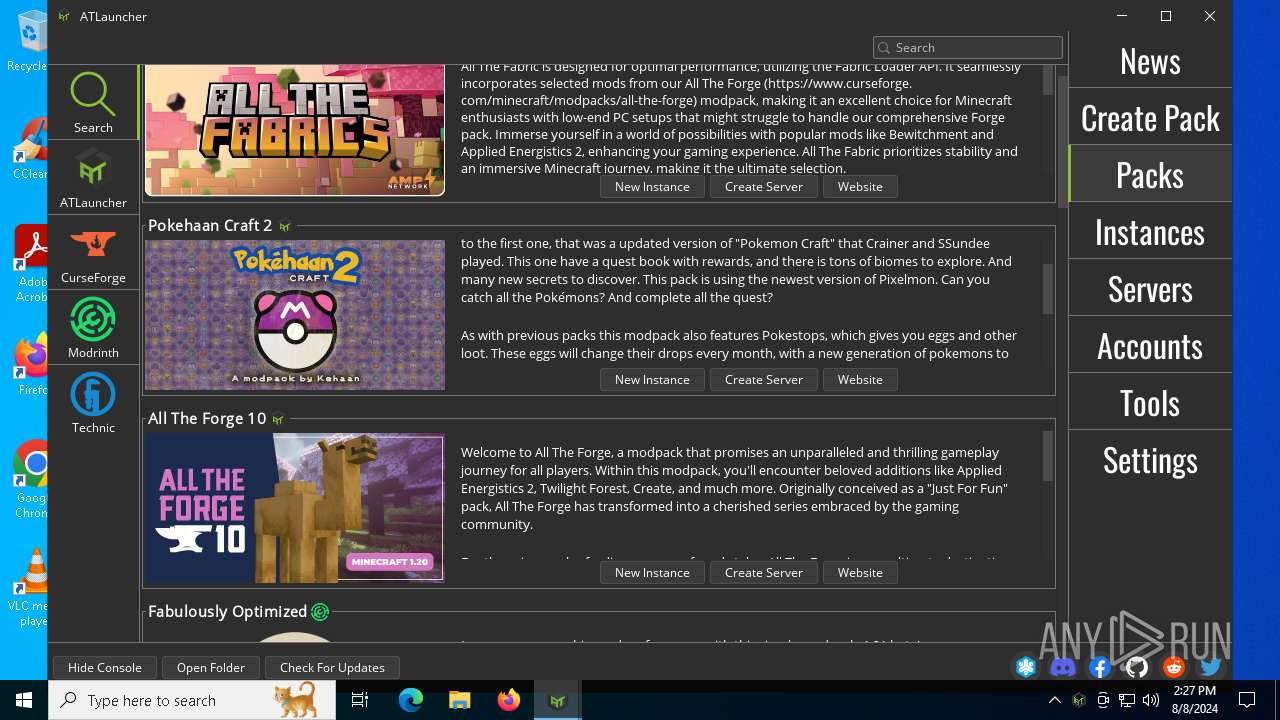Image resolution: width=1280 pixels, height=720 pixels.
Task: Click New Instance for All The Forge 10
Action: click(652, 573)
